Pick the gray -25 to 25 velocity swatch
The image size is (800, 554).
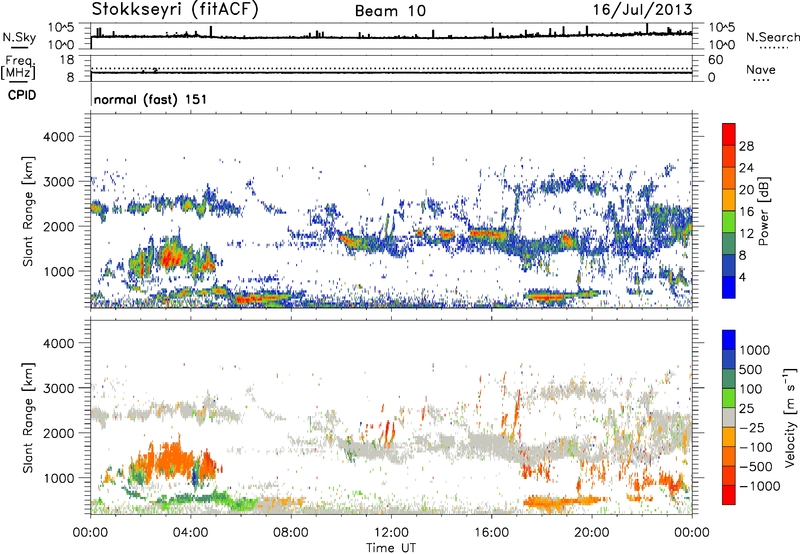tap(729, 417)
